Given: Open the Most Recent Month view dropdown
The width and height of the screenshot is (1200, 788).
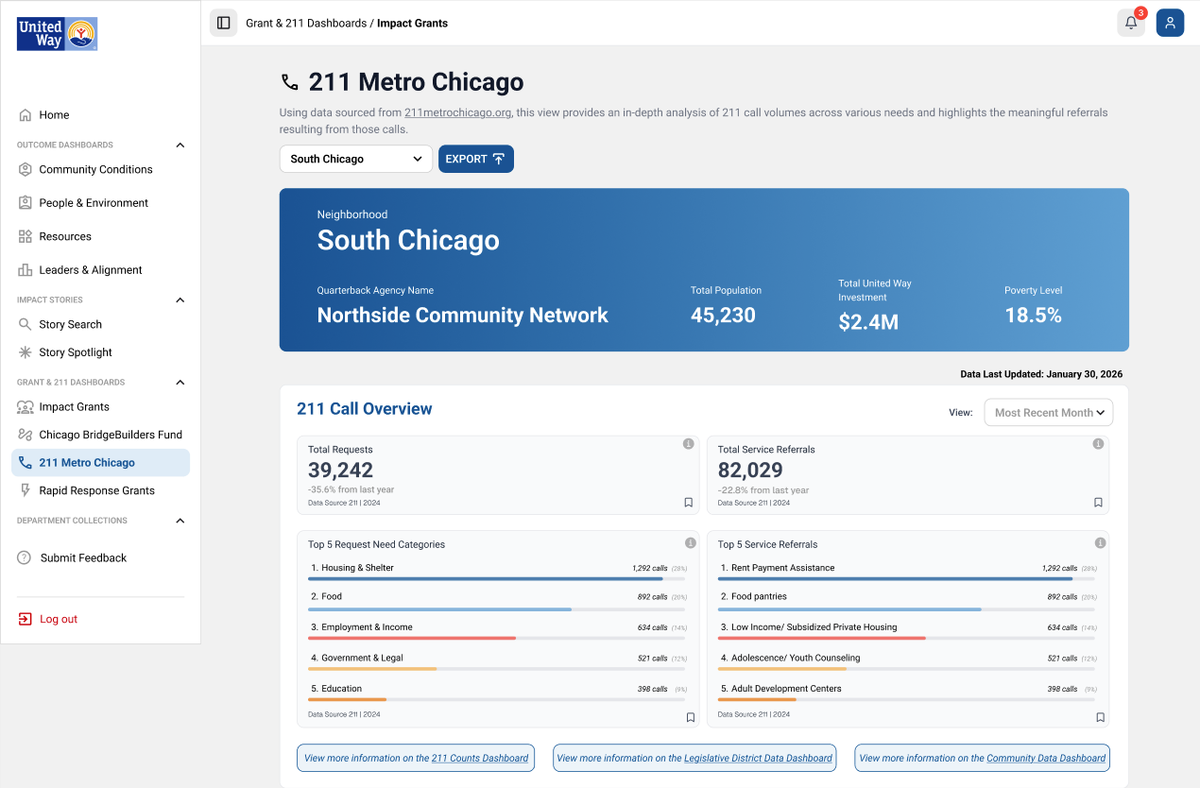Looking at the screenshot, I should point(1048,413).
